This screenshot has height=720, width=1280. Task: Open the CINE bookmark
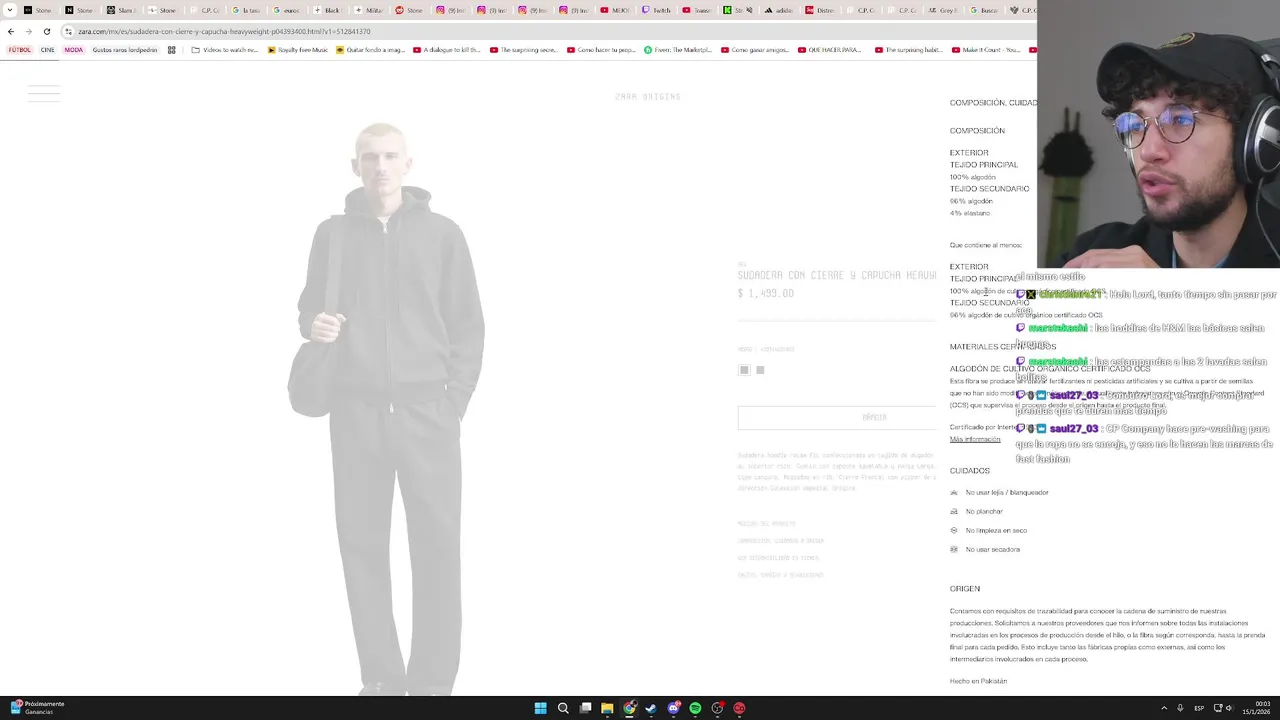47,50
